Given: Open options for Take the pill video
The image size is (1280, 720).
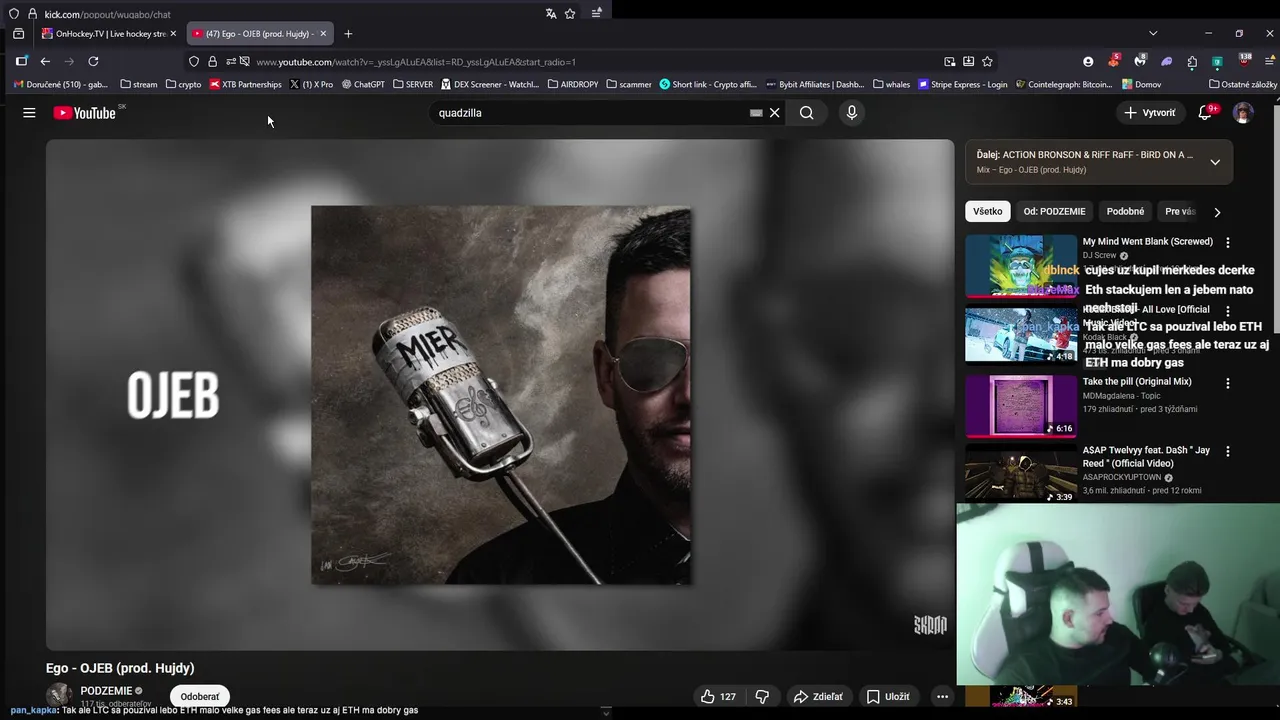Looking at the screenshot, I should (1228, 383).
